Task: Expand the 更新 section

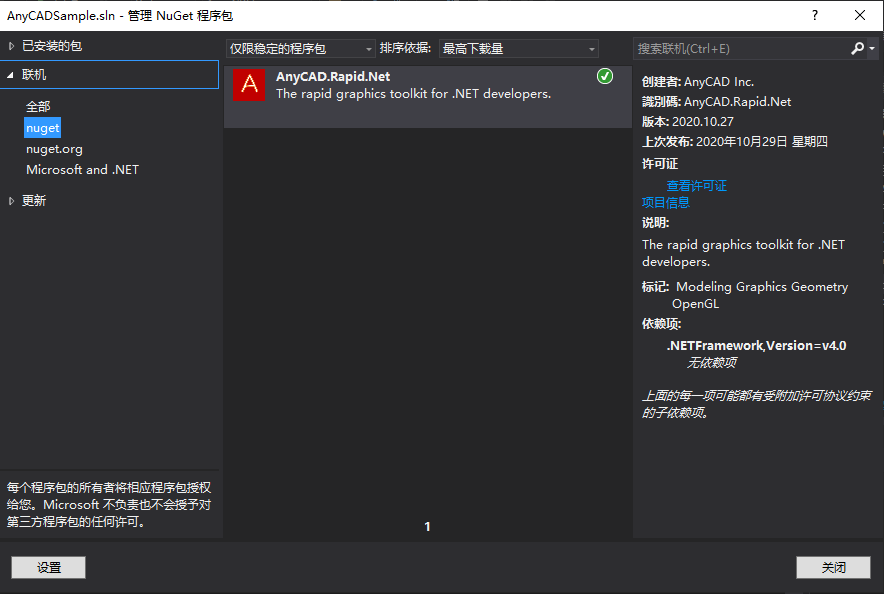Action: pos(12,201)
